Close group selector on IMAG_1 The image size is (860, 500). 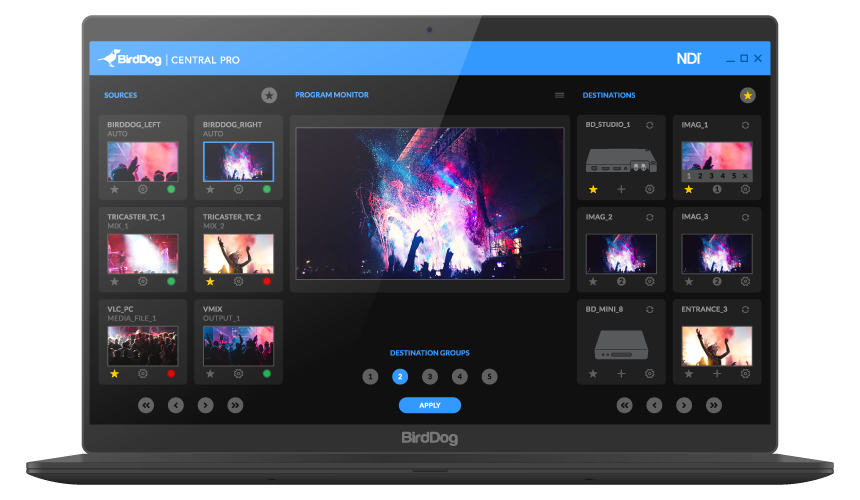click(746, 176)
